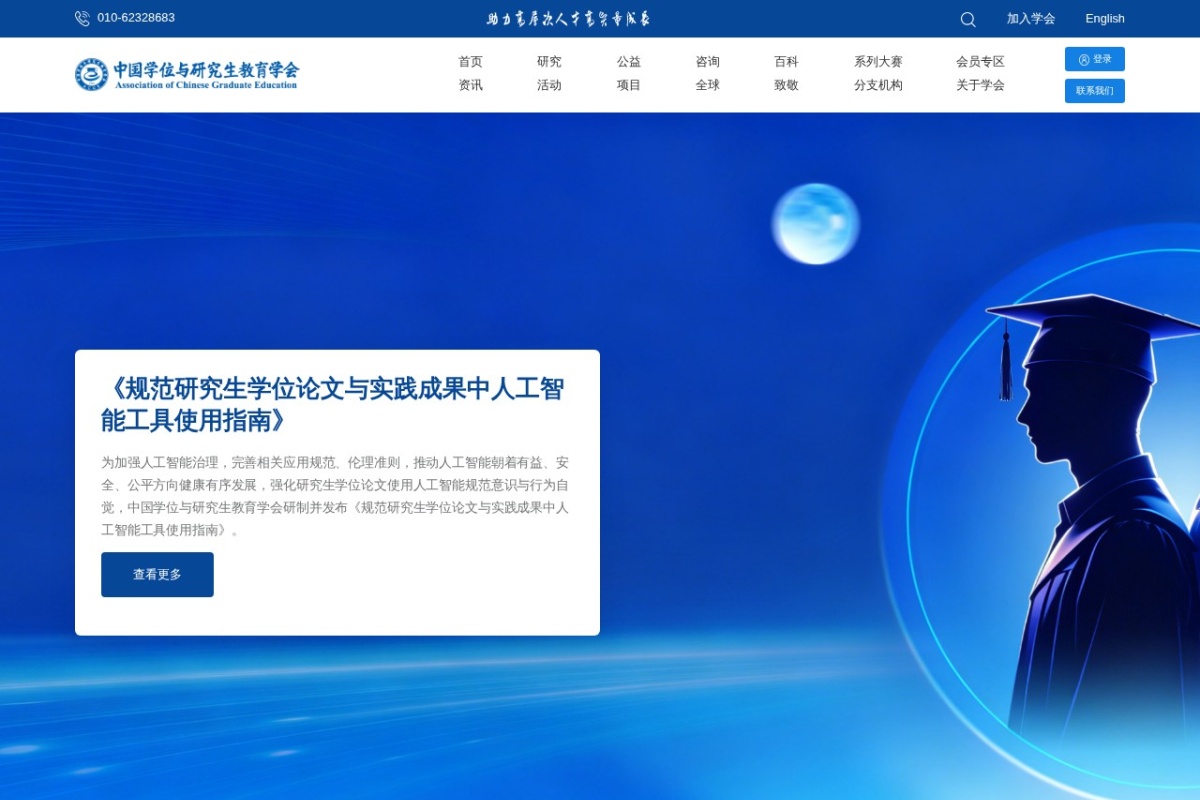Open the 加入学会 link
The width and height of the screenshot is (1200, 800).
point(1031,19)
